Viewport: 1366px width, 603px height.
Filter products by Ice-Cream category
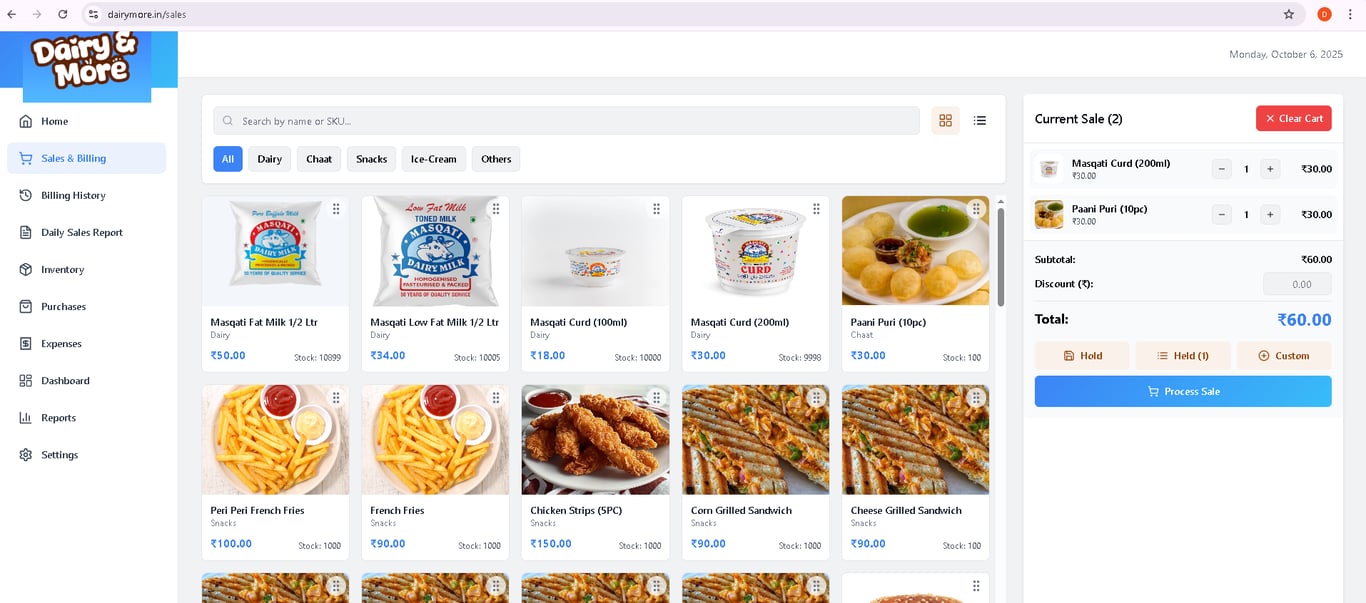click(433, 159)
